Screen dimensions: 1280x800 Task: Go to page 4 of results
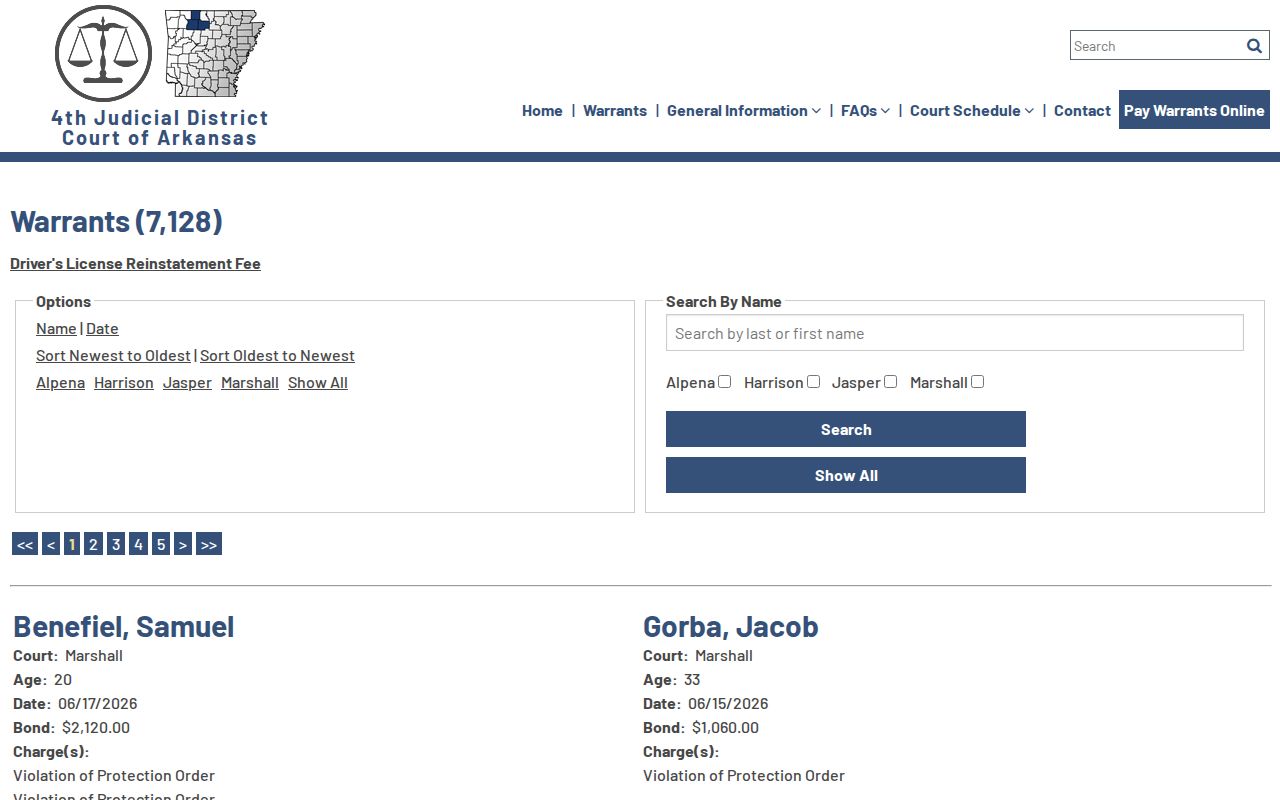(139, 544)
